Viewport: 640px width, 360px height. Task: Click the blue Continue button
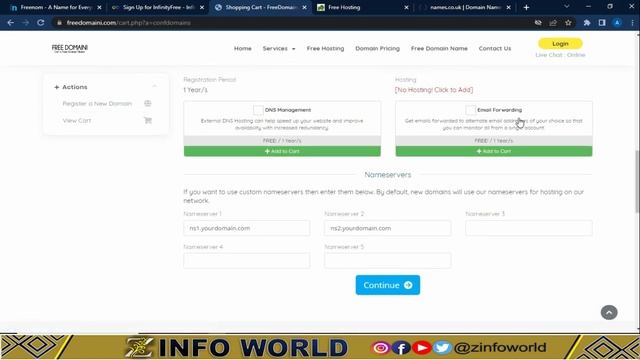point(388,285)
